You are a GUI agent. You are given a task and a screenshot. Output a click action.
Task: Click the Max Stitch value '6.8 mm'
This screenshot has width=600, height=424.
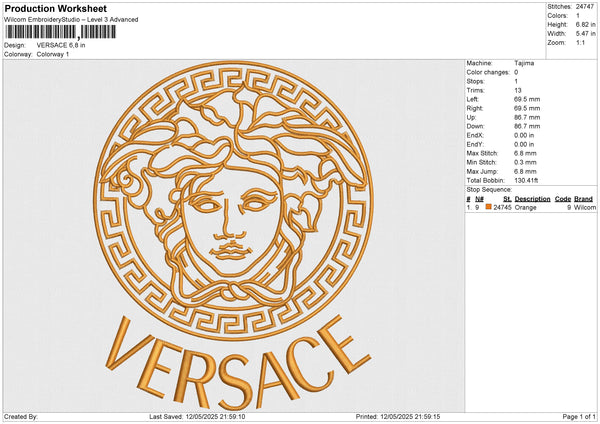click(x=525, y=153)
